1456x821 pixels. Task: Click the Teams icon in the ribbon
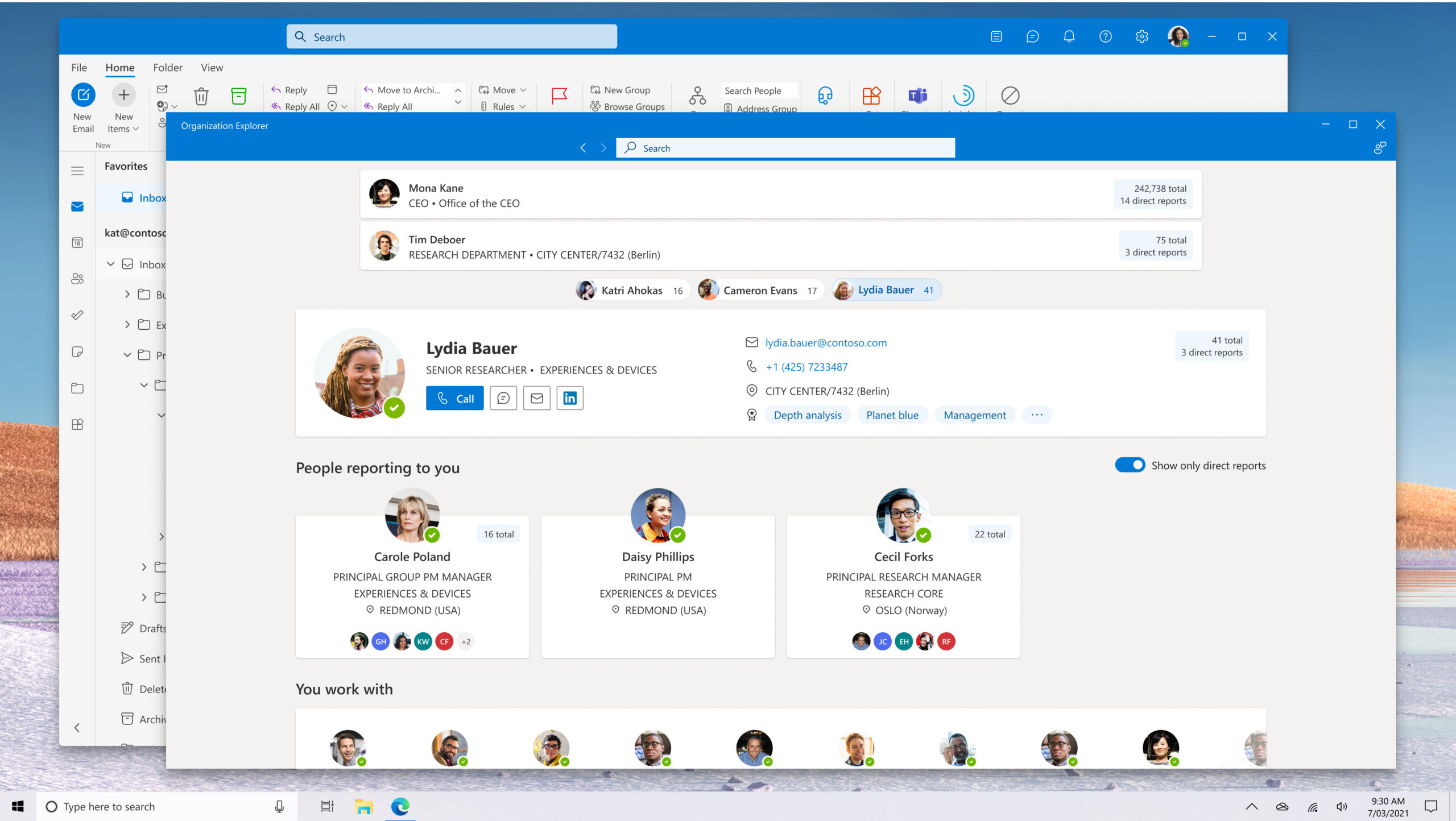click(x=917, y=94)
